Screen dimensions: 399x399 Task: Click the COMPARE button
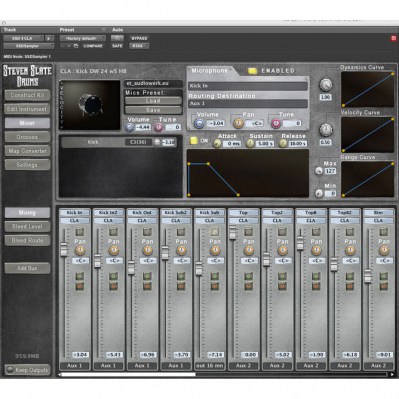(93, 46)
